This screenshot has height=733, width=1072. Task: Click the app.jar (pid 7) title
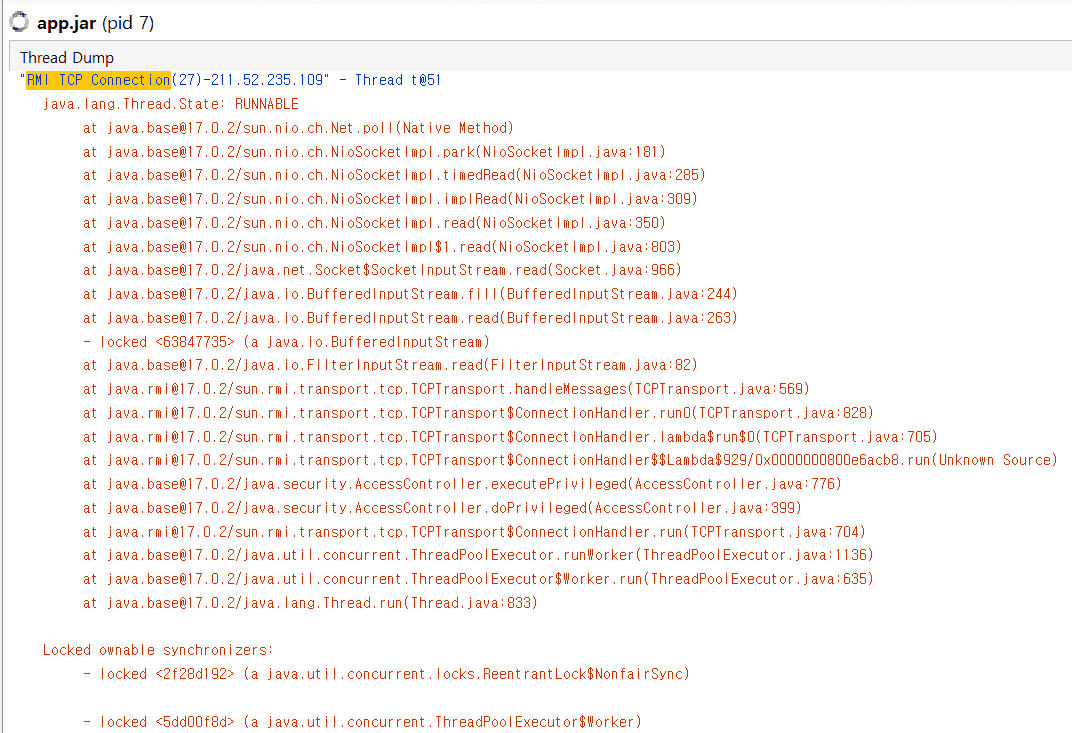click(95, 22)
